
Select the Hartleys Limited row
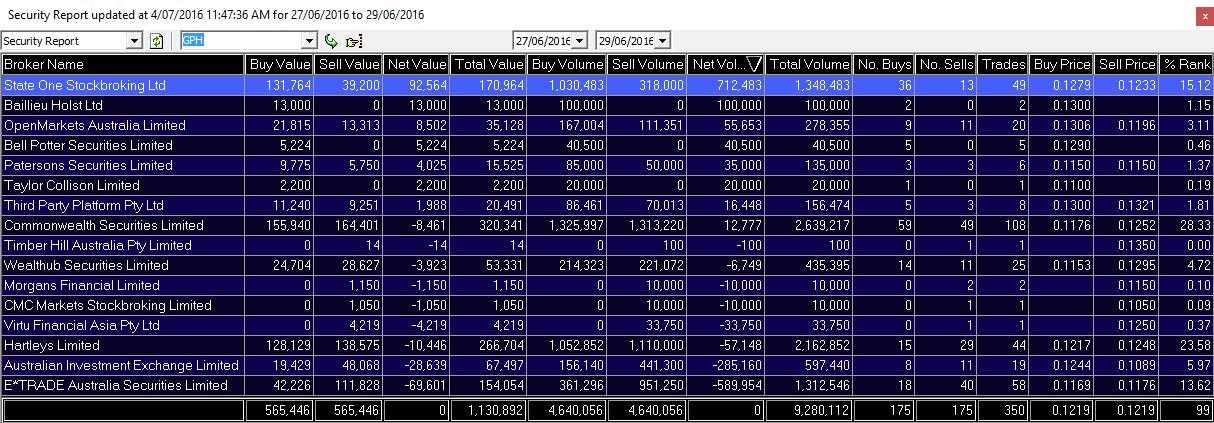[606, 346]
